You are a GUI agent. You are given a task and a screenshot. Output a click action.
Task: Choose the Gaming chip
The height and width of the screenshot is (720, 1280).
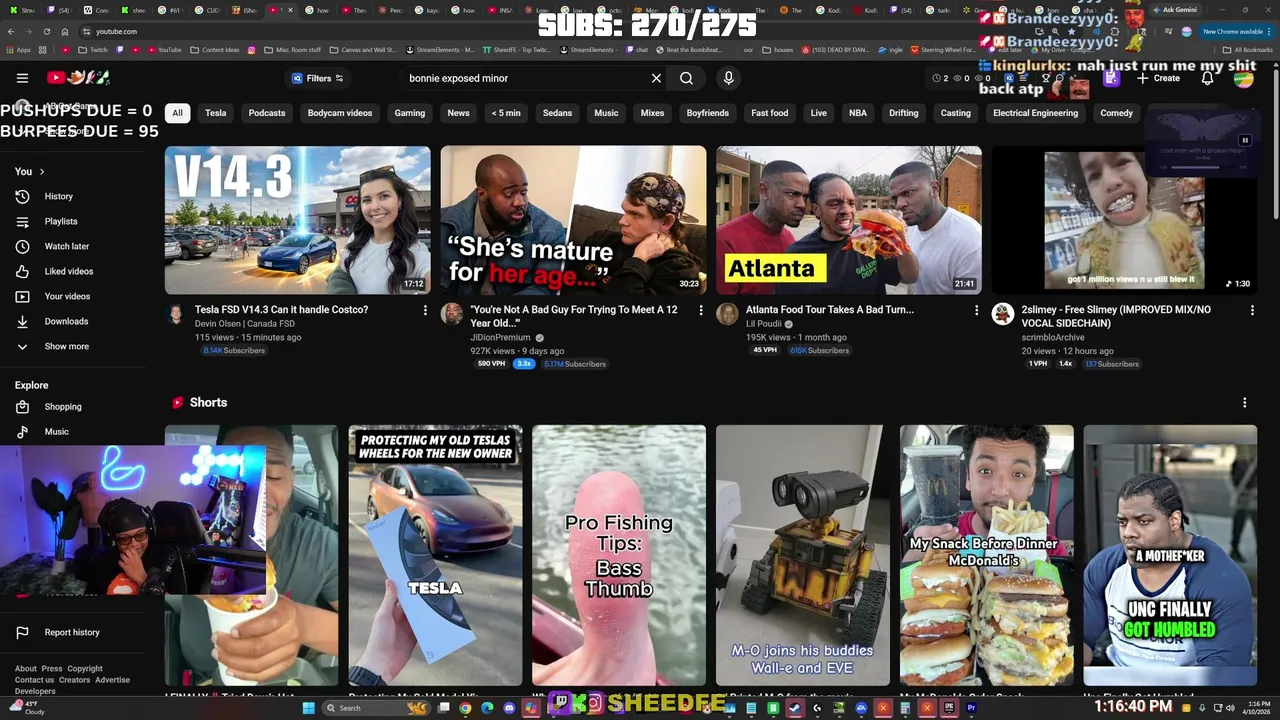410,113
